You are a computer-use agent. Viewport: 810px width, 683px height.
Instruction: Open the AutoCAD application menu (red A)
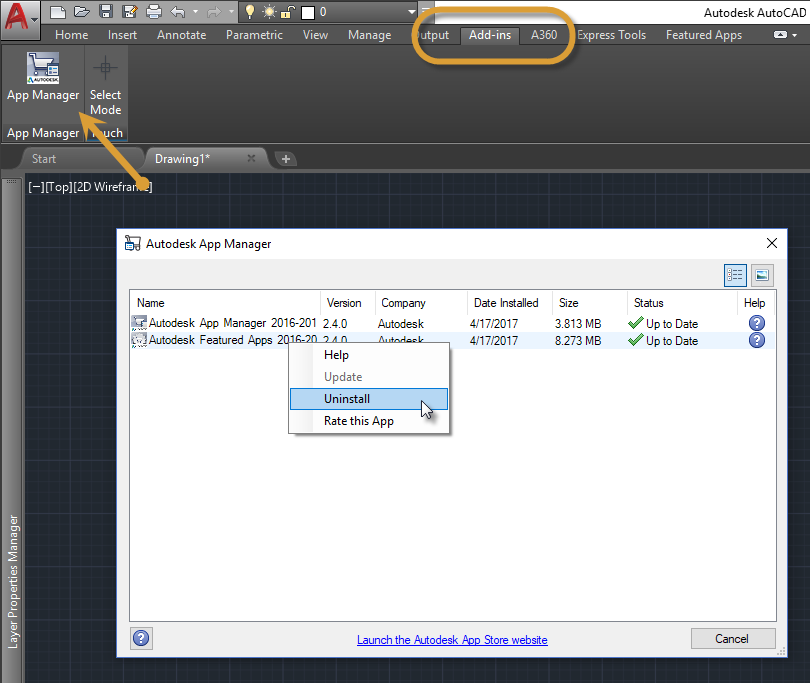pyautogui.click(x=20, y=18)
